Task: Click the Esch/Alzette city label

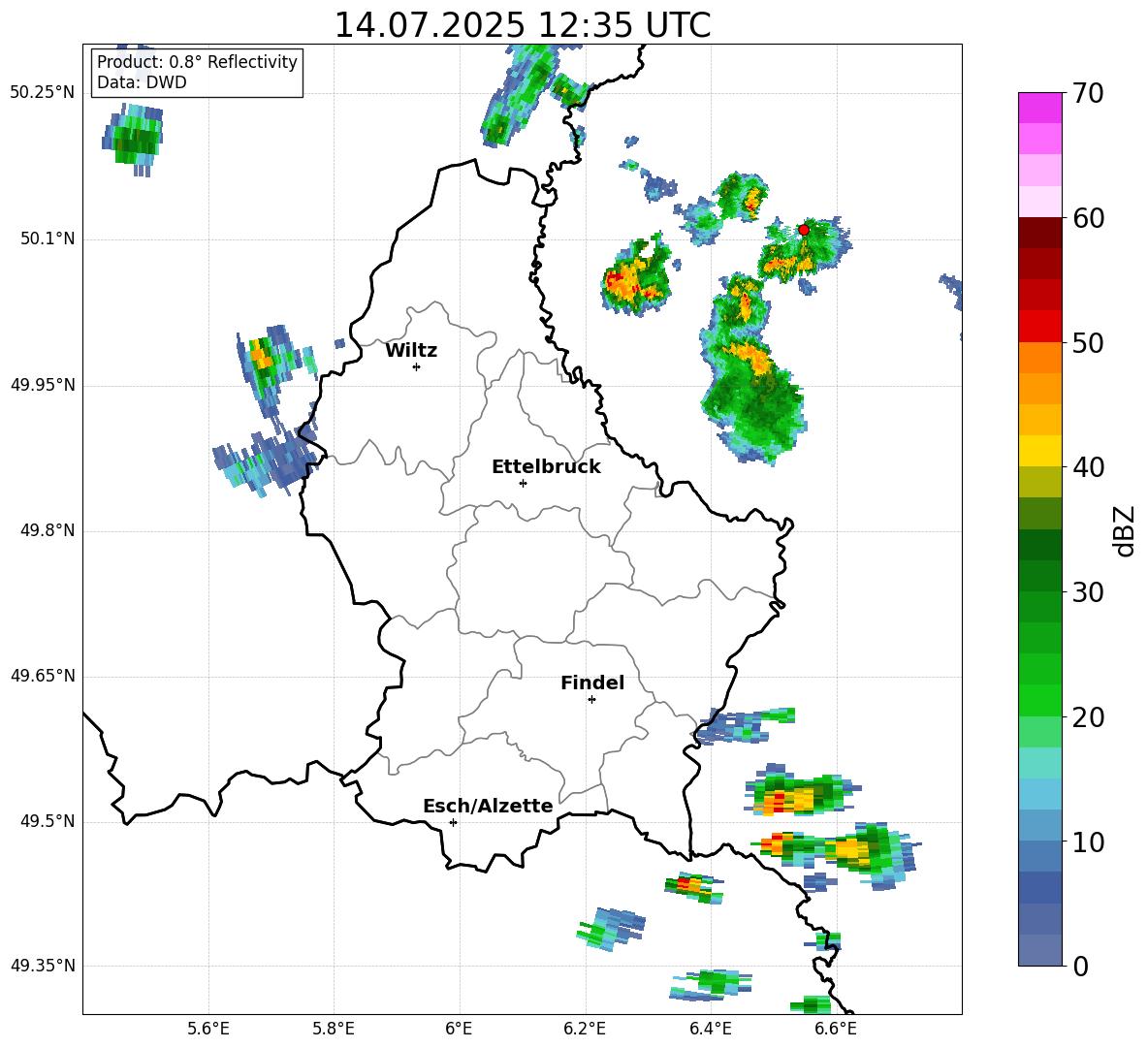Action: coord(488,807)
